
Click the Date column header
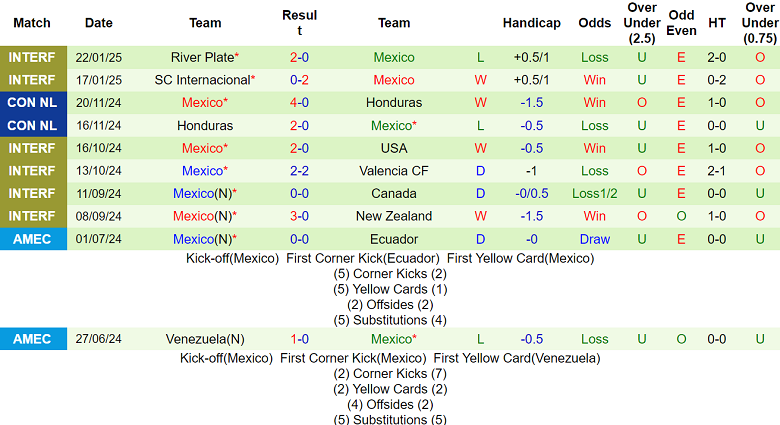(x=98, y=23)
